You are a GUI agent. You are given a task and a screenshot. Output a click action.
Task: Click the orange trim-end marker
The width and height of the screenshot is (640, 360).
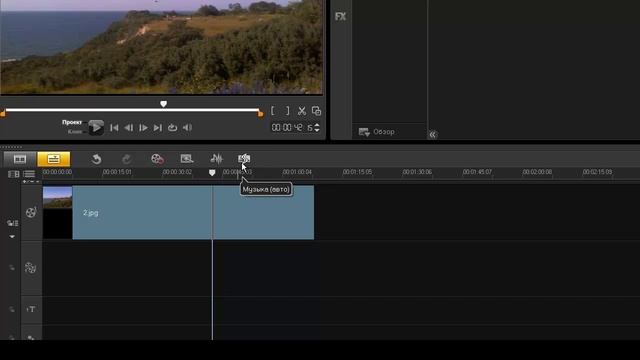coord(261,114)
